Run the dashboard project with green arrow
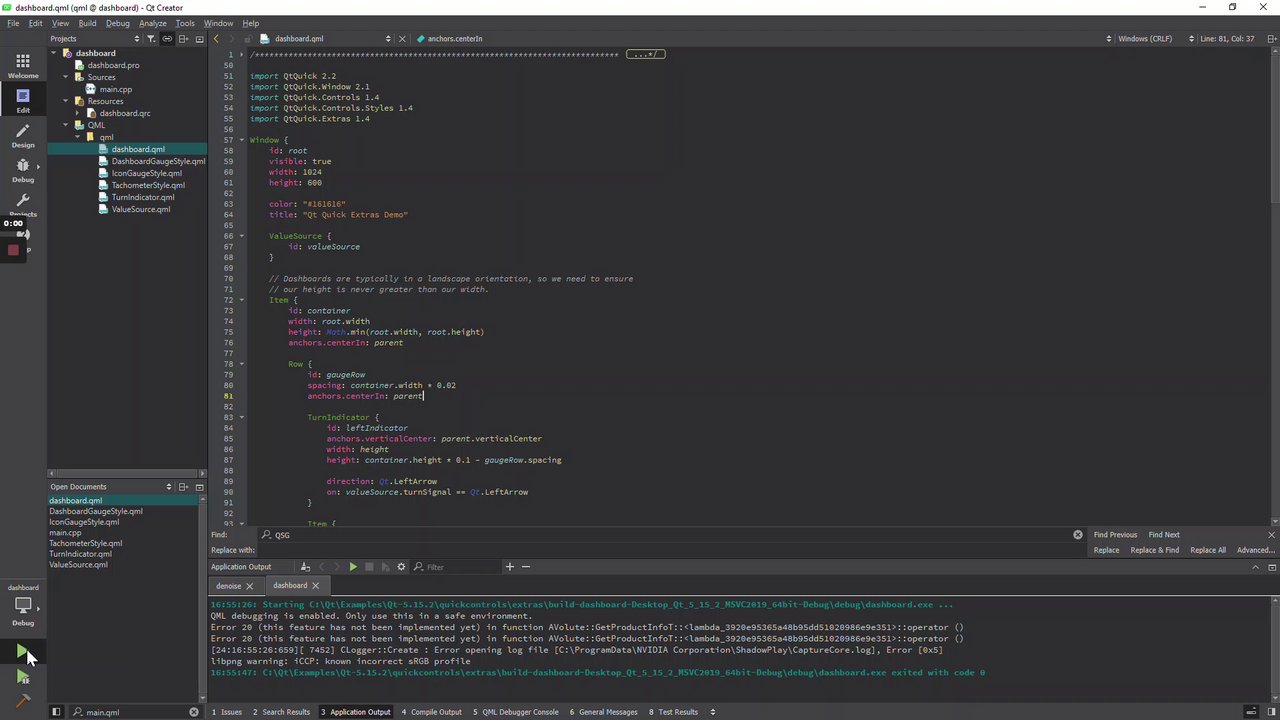 [22, 652]
